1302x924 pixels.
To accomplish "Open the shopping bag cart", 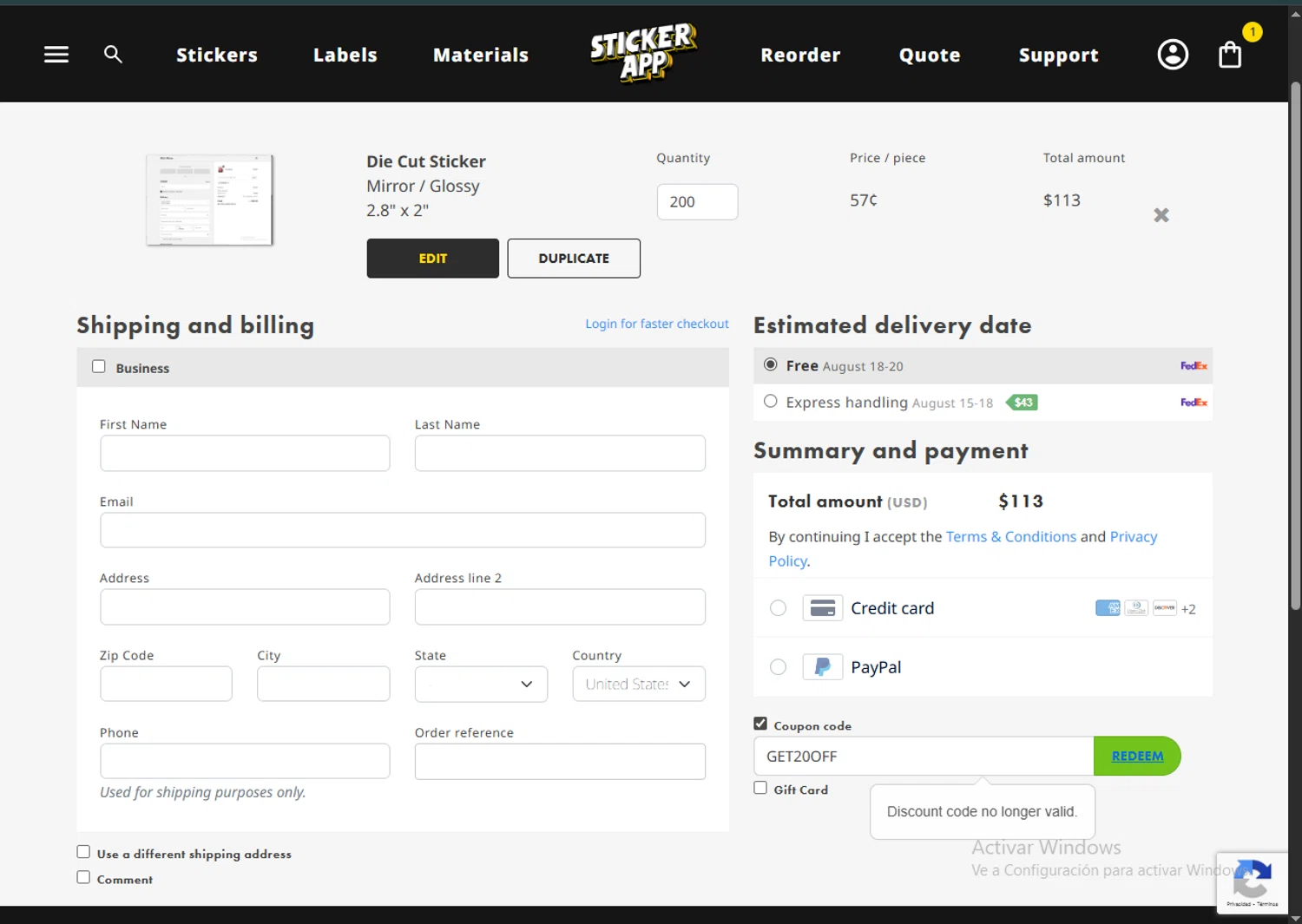I will (1230, 55).
